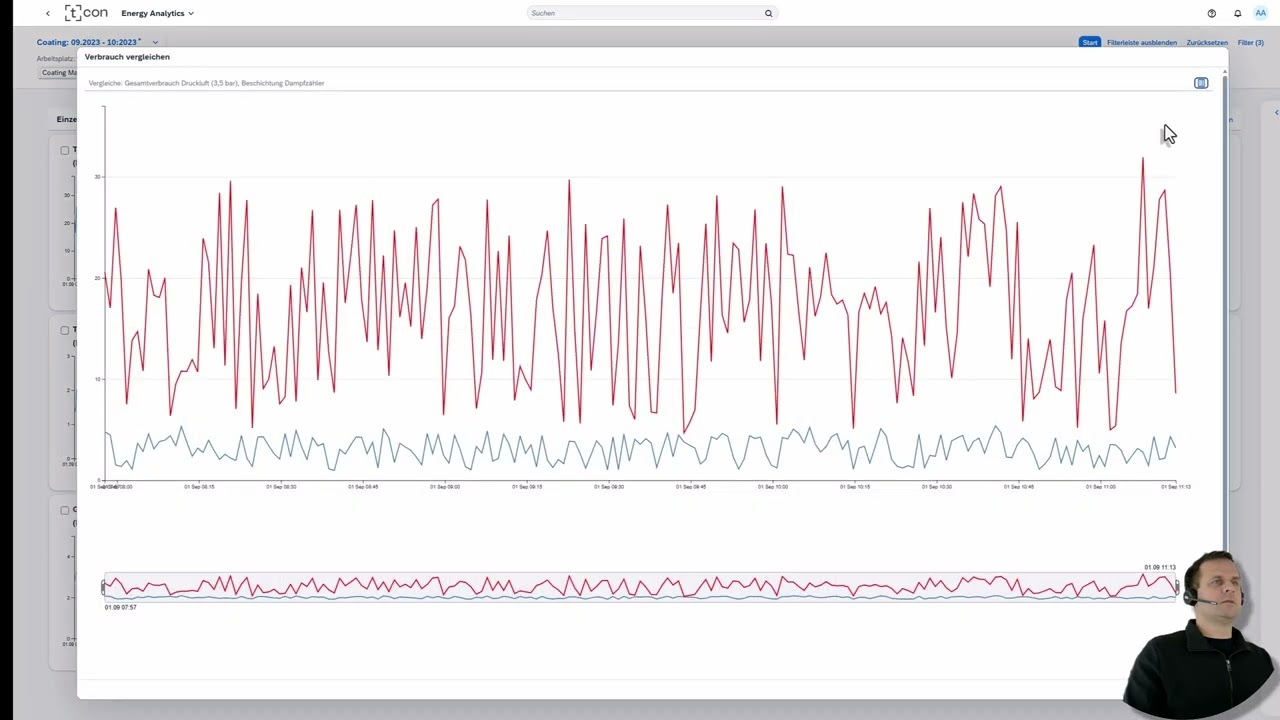This screenshot has height=720, width=1280.
Task: Open Filter (3) settings
Action: click(1250, 42)
